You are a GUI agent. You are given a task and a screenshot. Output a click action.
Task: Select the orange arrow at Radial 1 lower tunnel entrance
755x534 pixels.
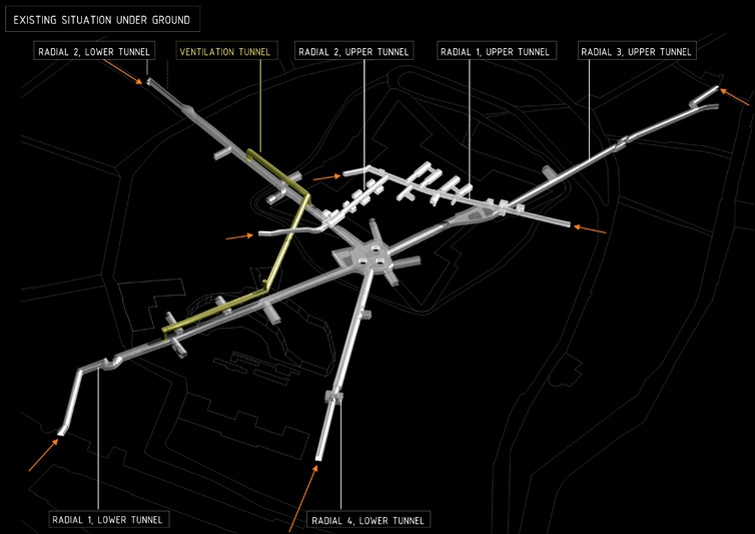43,456
